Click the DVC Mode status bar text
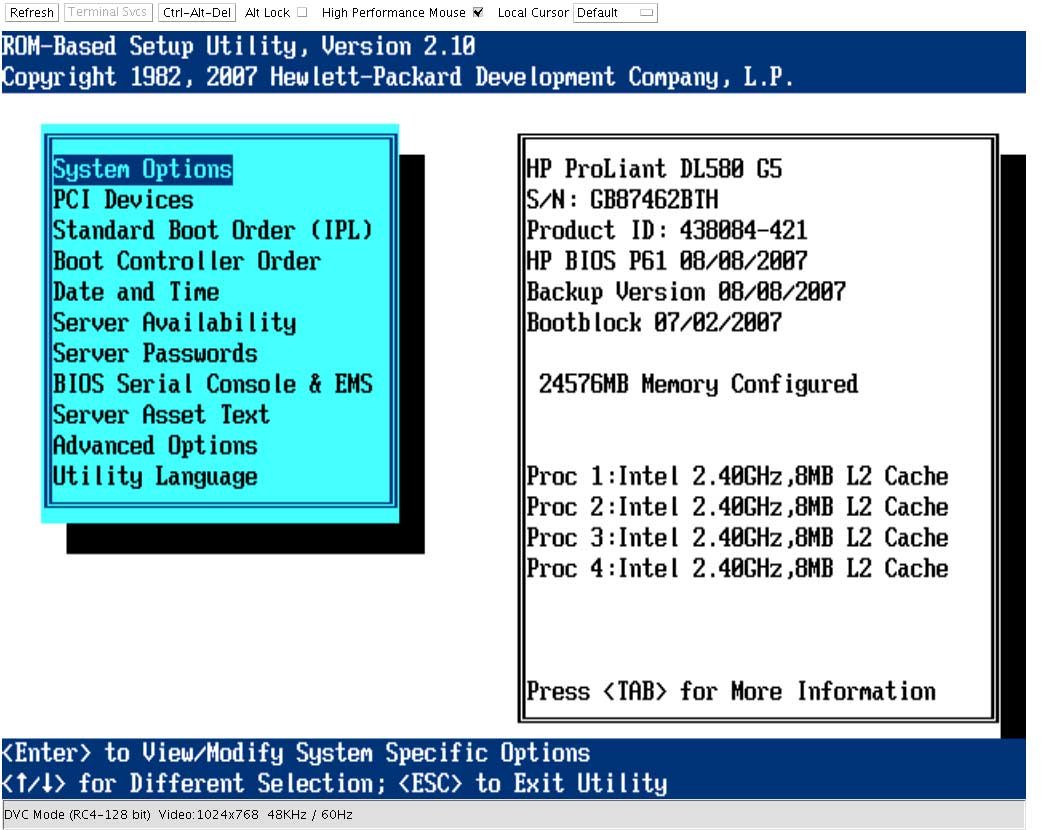Screen dimensions: 1050x830 point(178,815)
